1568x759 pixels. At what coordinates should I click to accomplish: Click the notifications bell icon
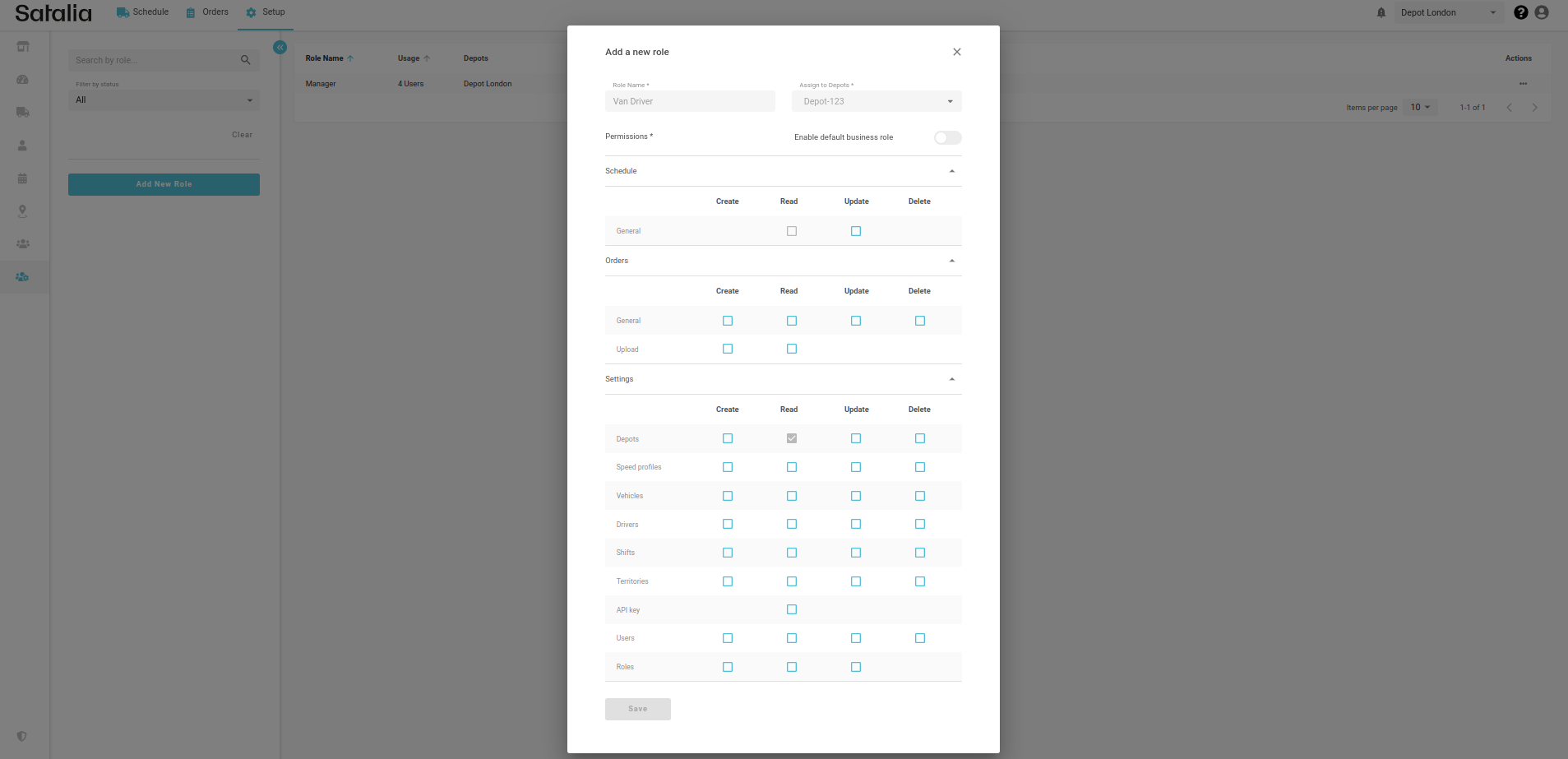point(1381,12)
